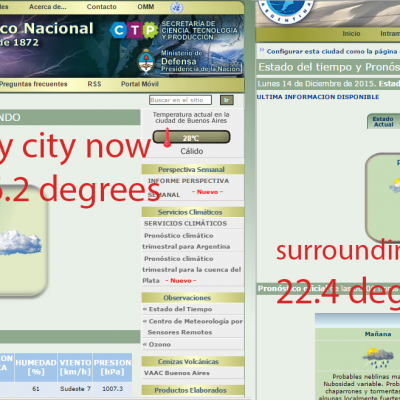Open the CTP Secretaría de Ciencia logo
The height and width of the screenshot is (400, 400).
tap(174, 30)
